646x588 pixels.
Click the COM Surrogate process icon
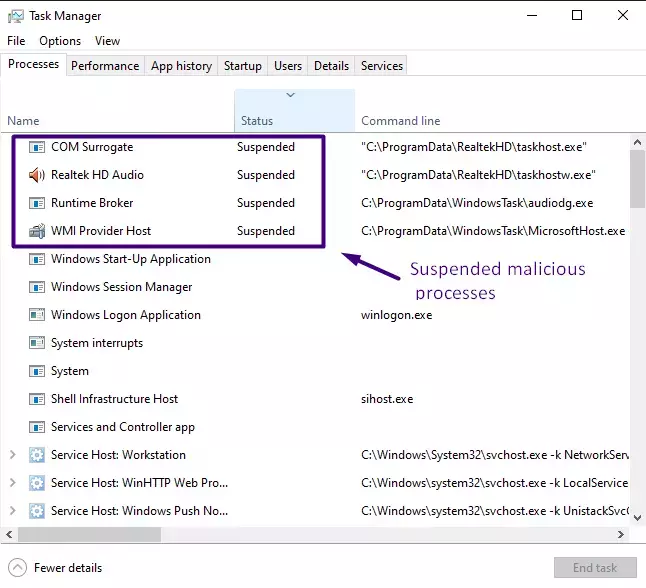(x=37, y=147)
